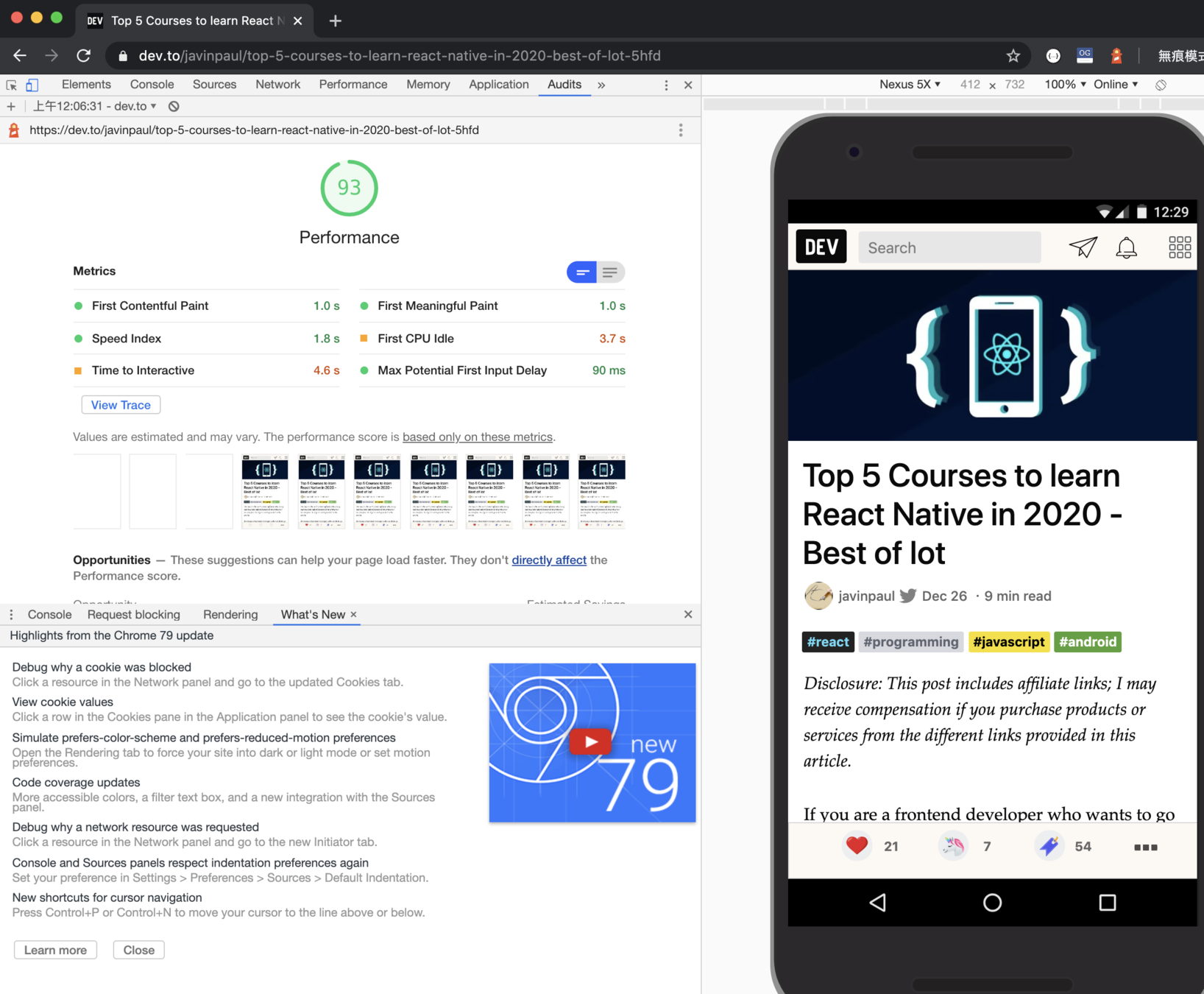
Task: Edit the device height 732 field
Action: 1015,85
